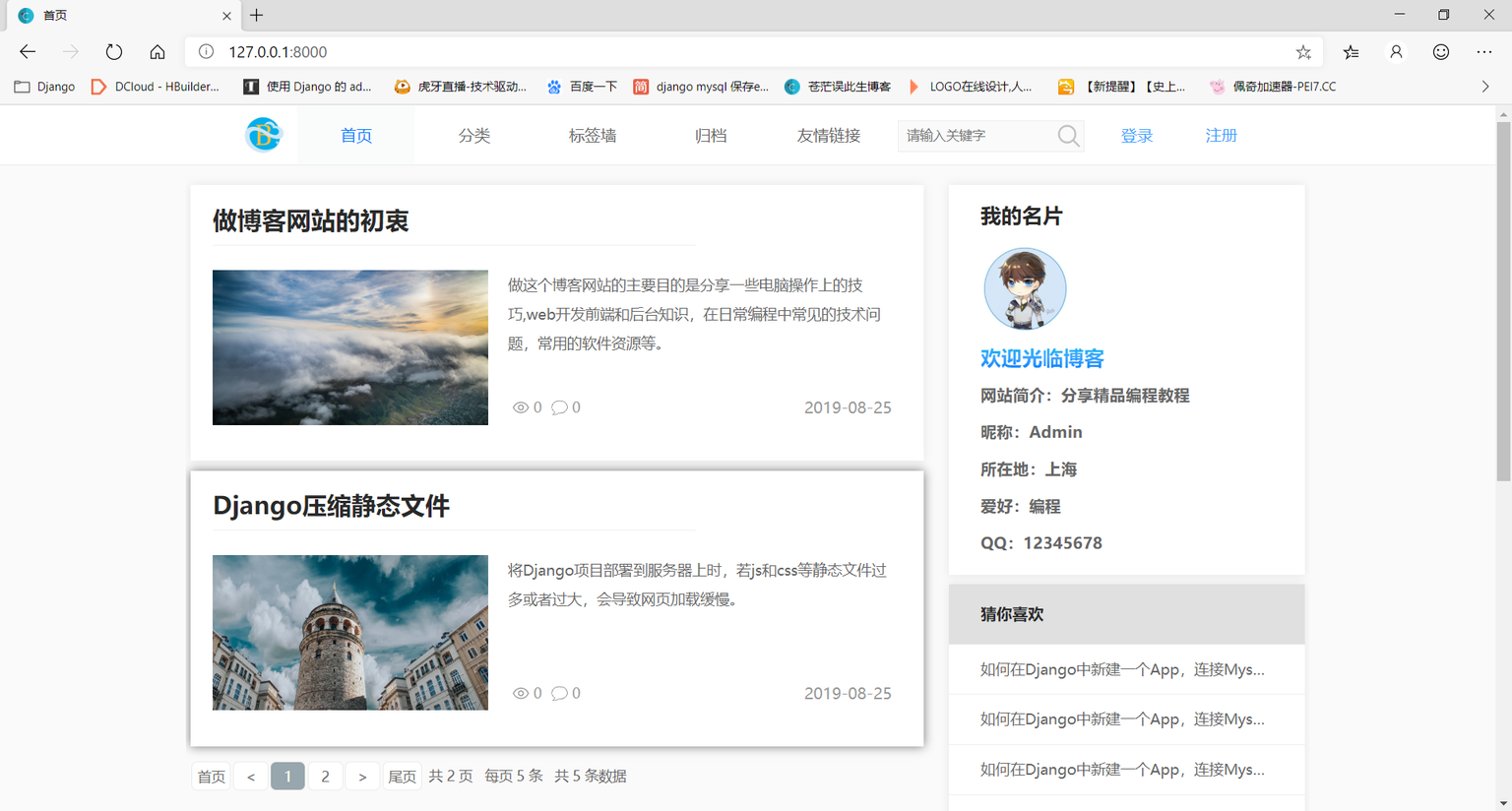The image size is (1512, 811).
Task: Open the favorites list icon
Action: pos(1351,52)
